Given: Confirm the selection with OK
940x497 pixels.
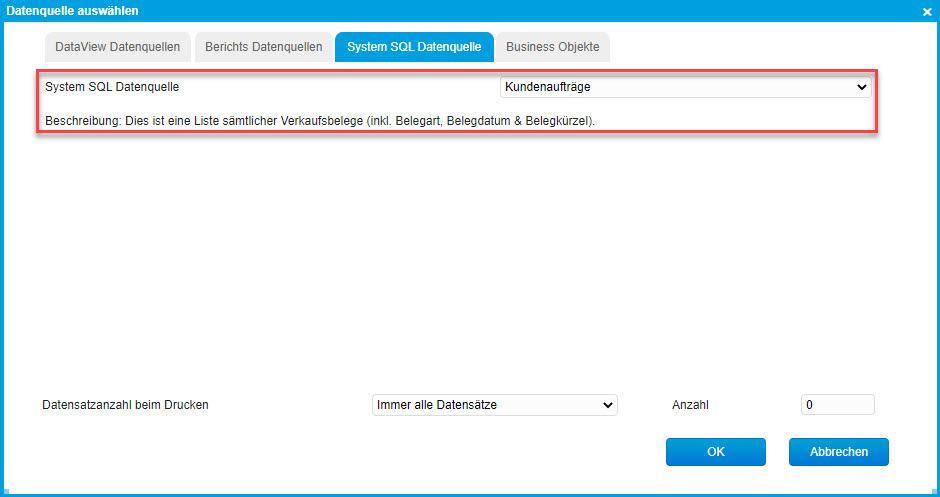Looking at the screenshot, I should tap(715, 452).
